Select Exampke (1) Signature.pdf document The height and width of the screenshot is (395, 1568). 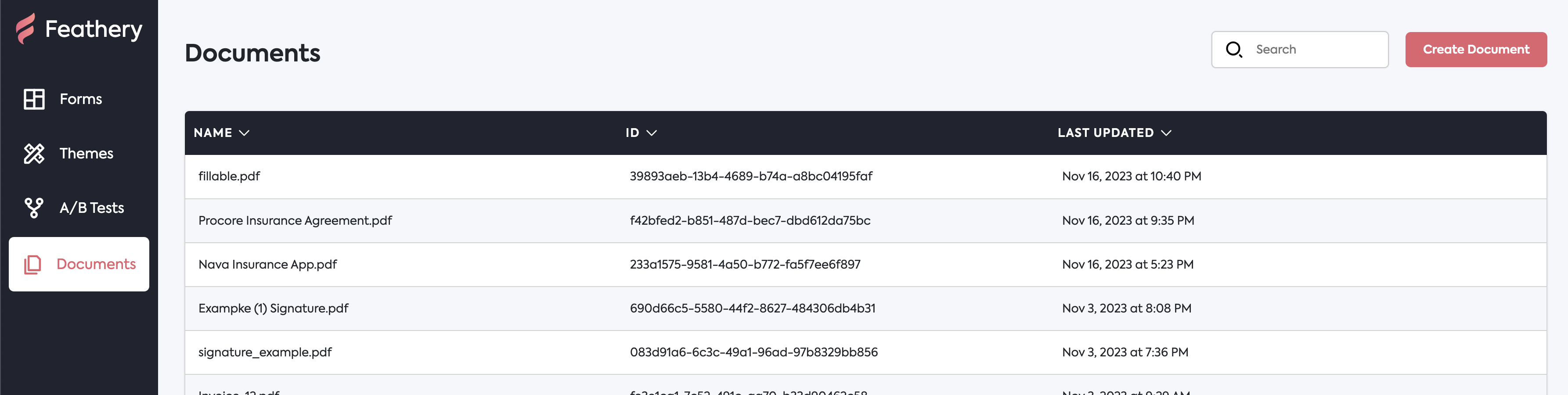point(273,308)
